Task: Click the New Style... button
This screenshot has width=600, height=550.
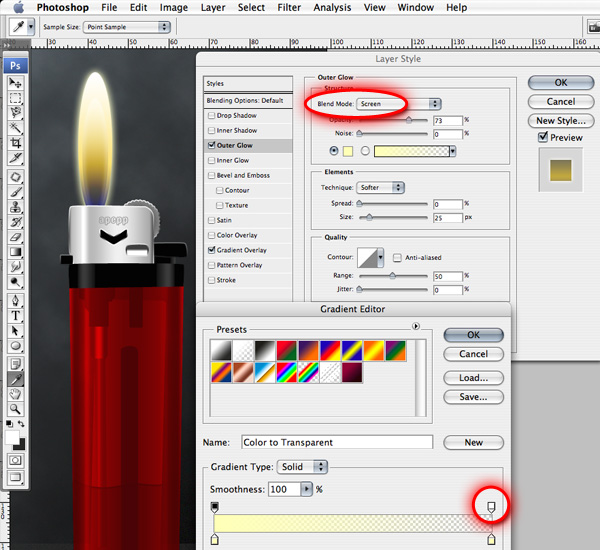Action: click(560, 121)
